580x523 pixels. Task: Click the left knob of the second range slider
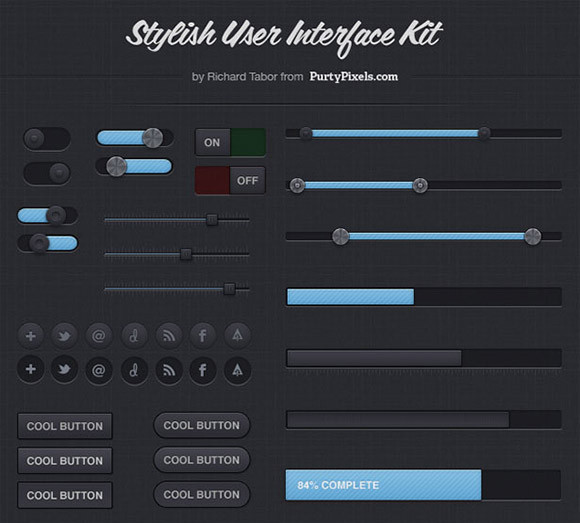click(297, 185)
